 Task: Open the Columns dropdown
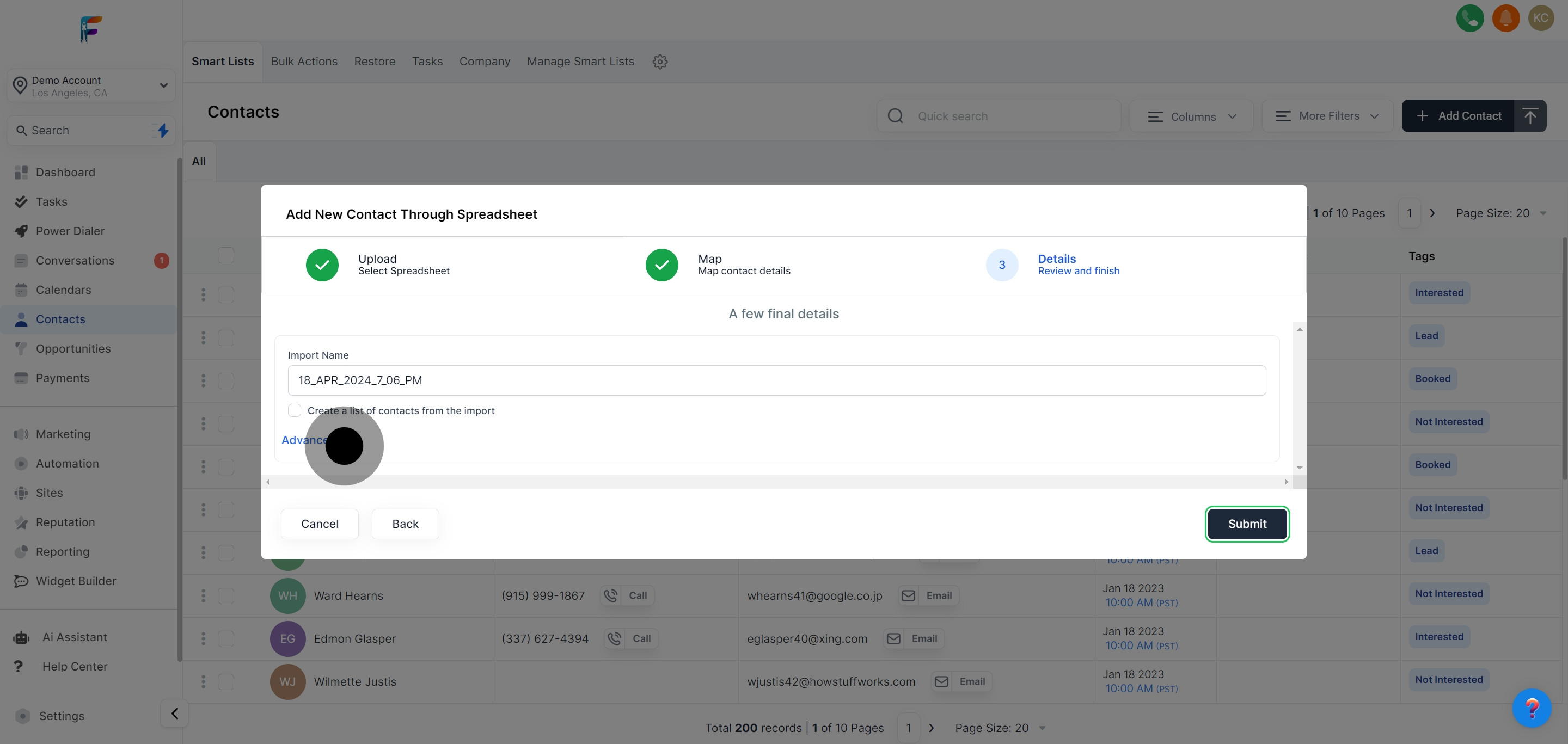1191,116
